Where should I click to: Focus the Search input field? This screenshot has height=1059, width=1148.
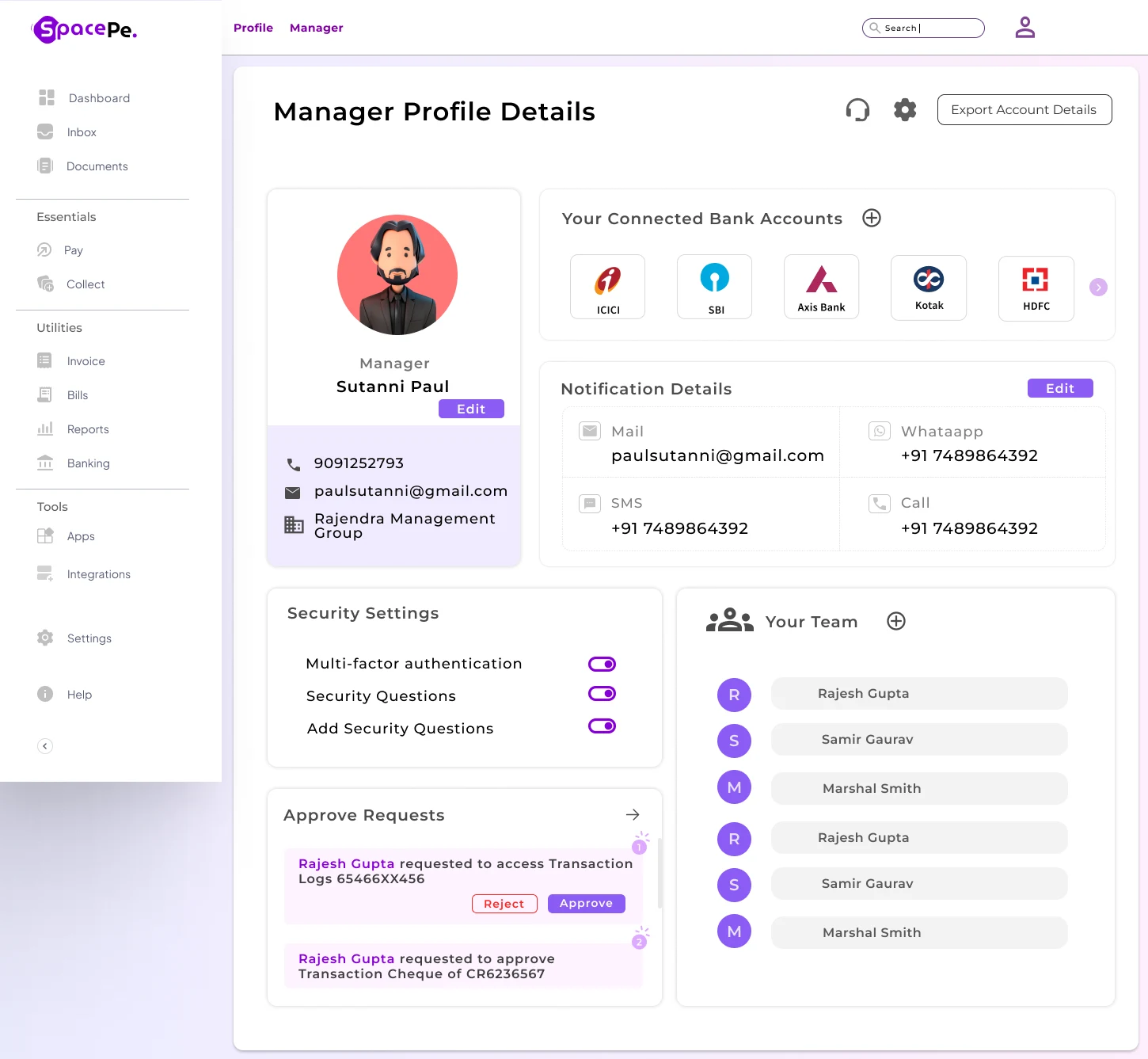[x=923, y=28]
